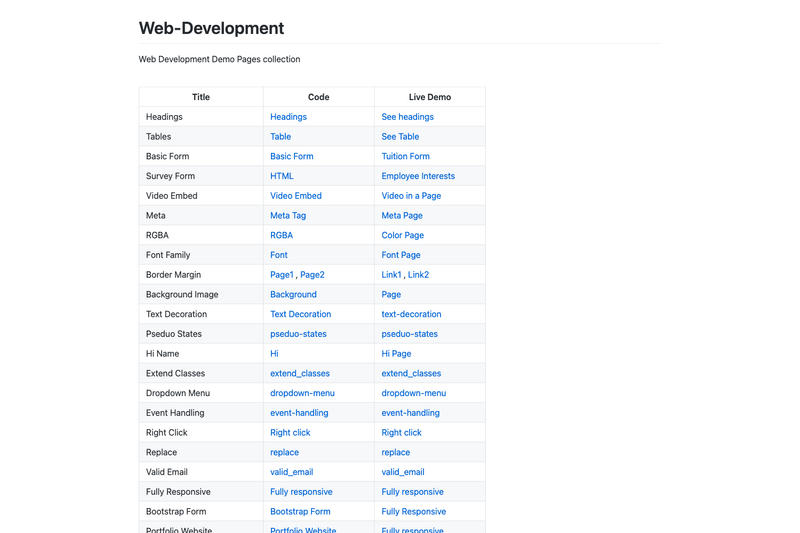Visit the Video in a Page demo

411,196
